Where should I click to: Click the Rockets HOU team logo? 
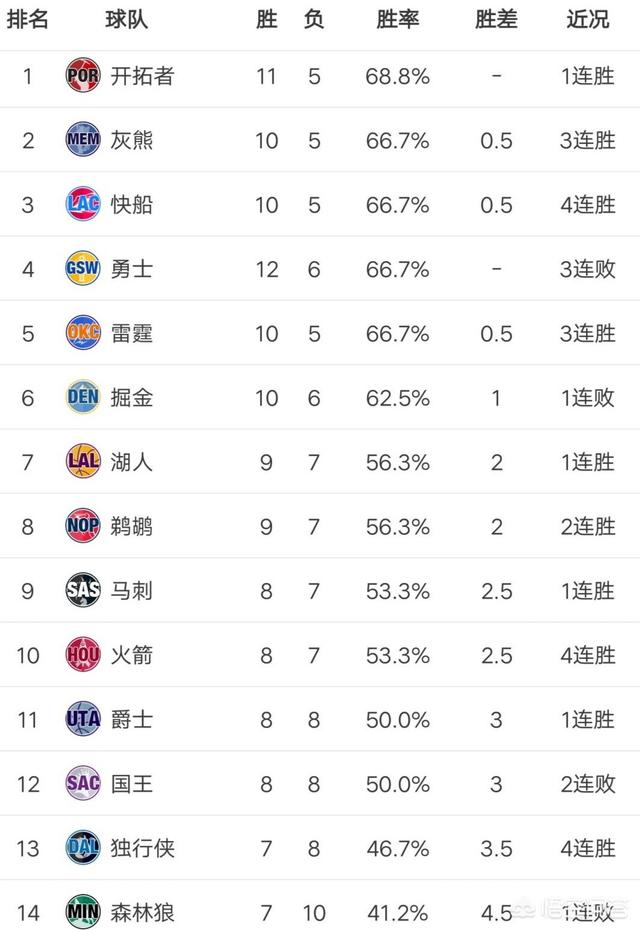pos(83,655)
